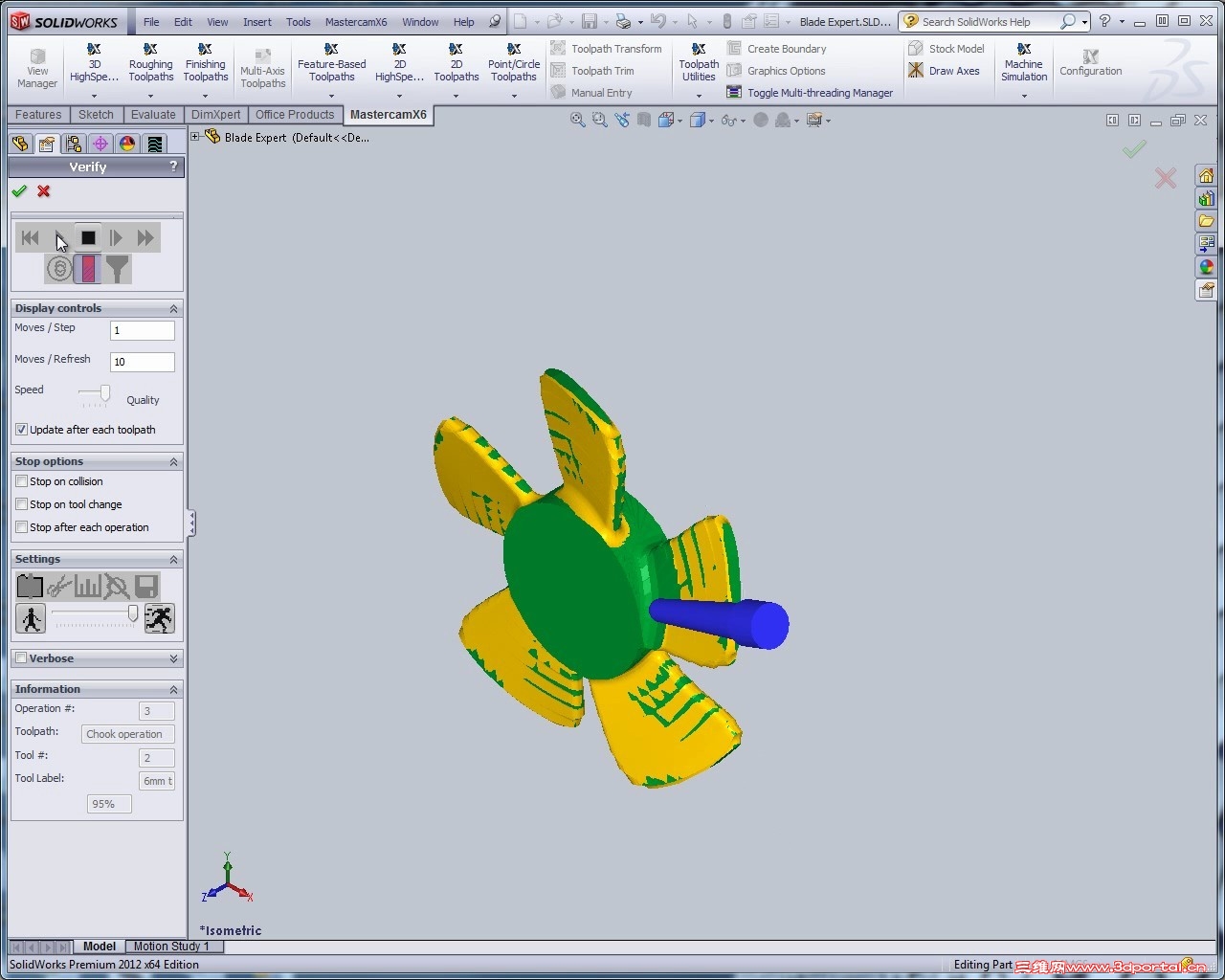Select the simulate tool mode icon
Screen dimensions: 1225x980
88,269
